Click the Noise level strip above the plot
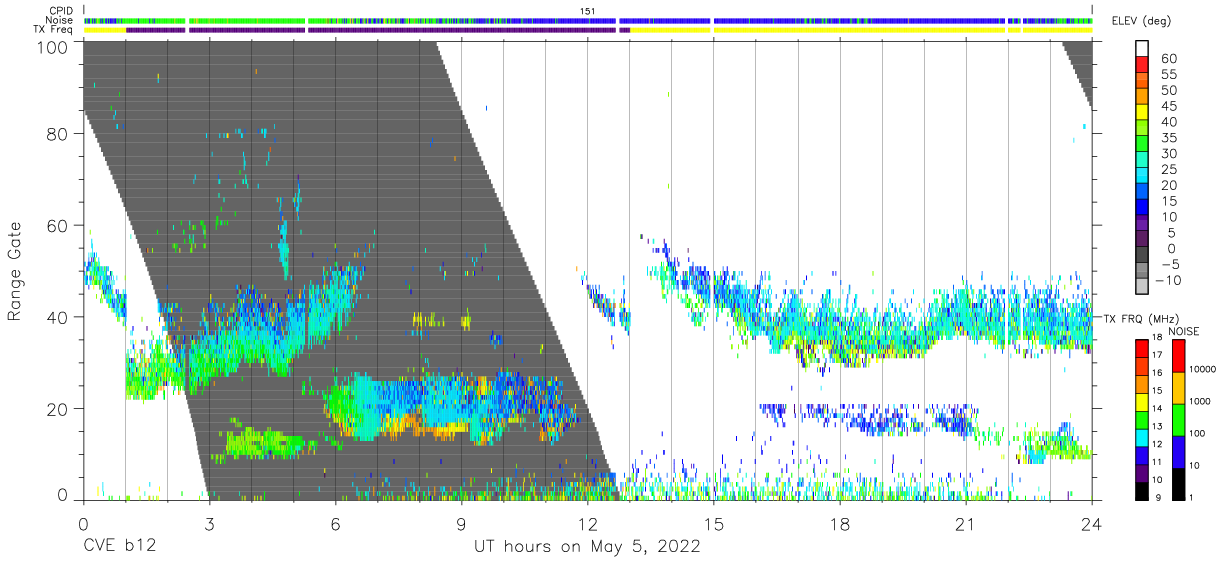The height and width of the screenshot is (567, 1228). point(588,20)
